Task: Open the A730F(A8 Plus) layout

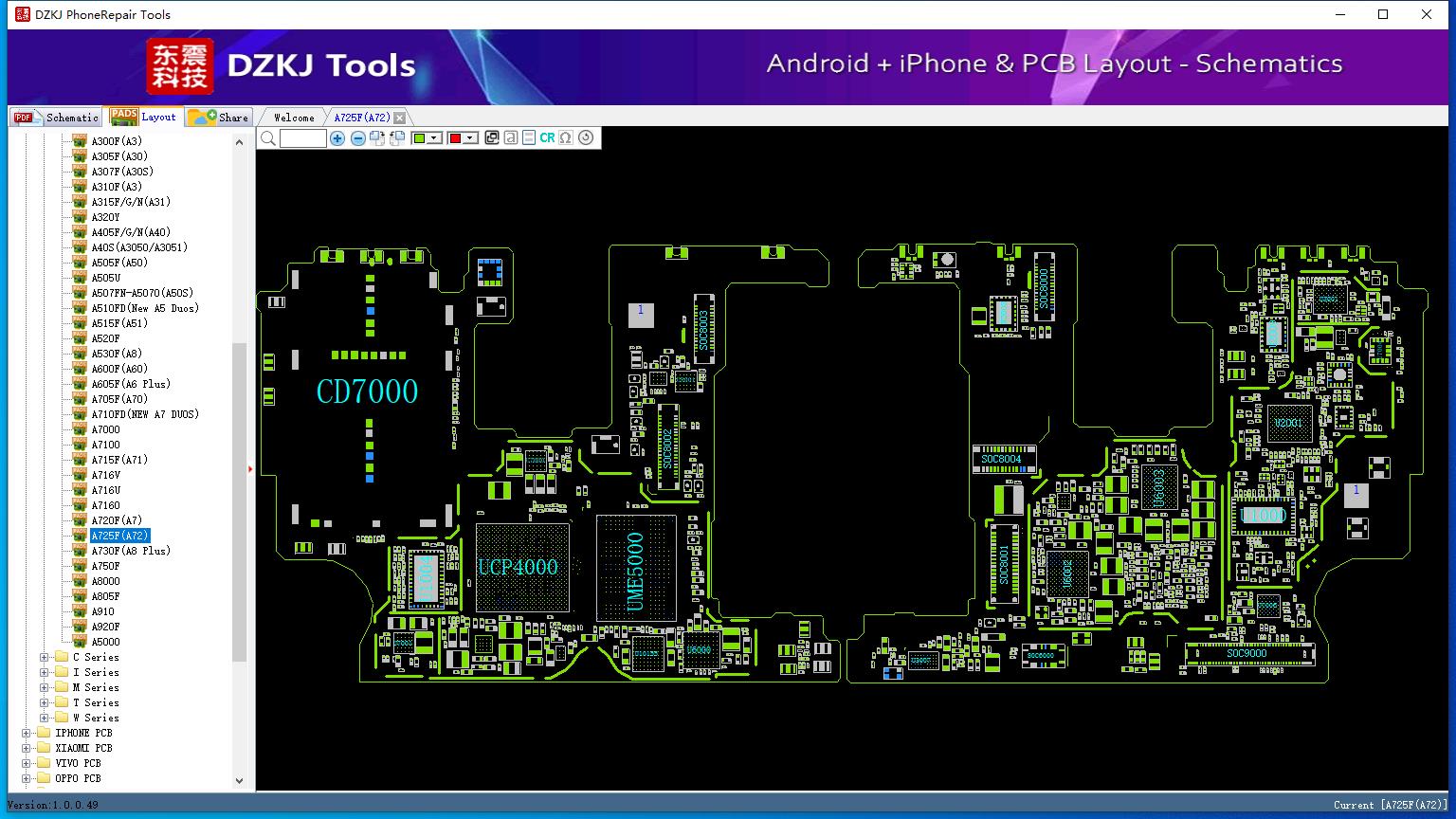Action: click(131, 551)
